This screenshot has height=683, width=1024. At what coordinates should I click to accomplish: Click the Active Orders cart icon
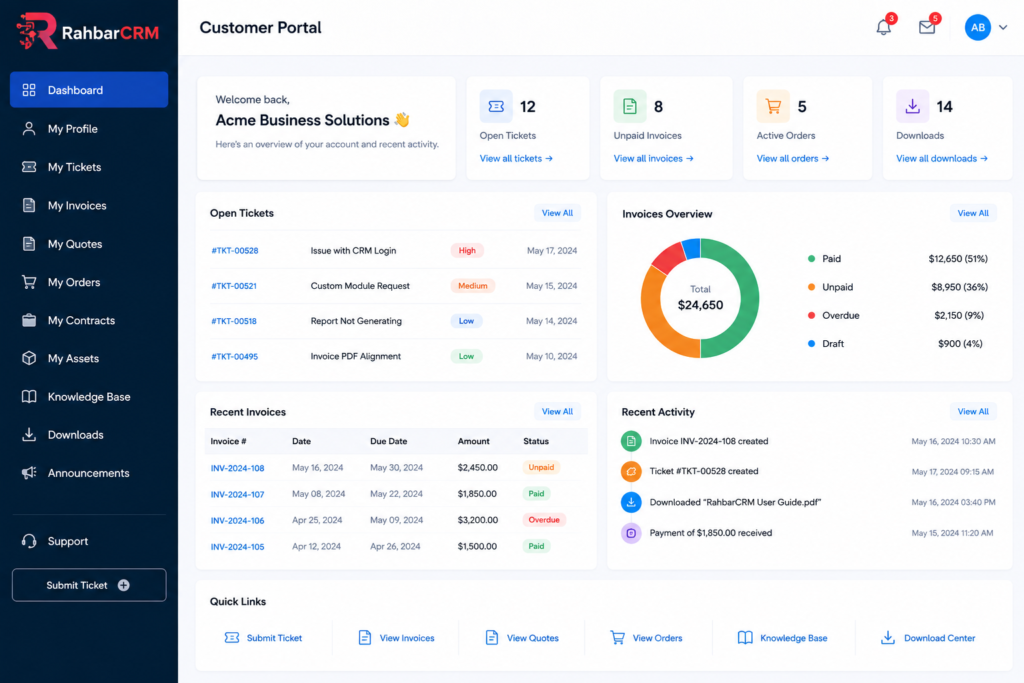click(x=773, y=106)
